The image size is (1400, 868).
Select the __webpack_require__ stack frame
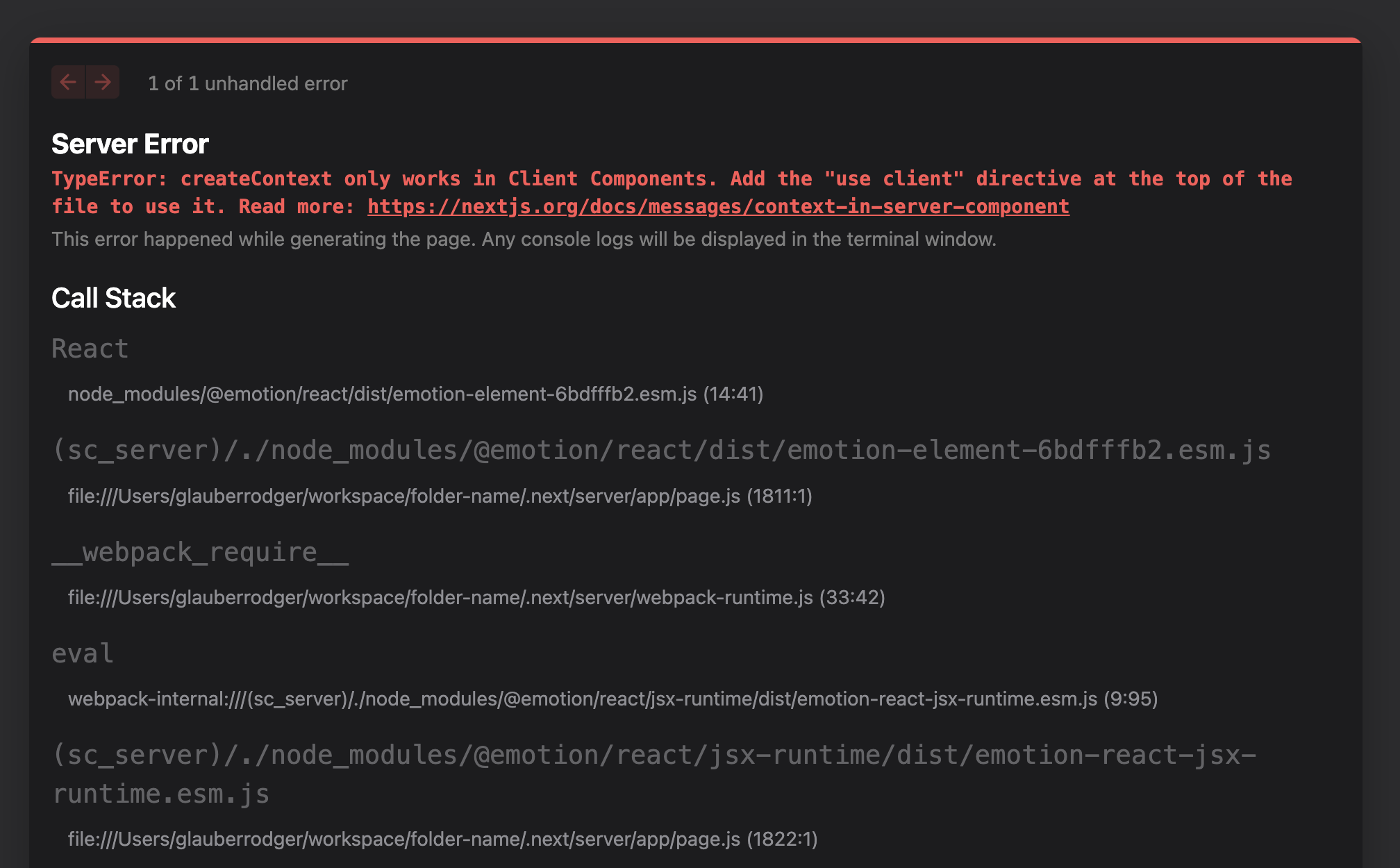click(201, 551)
